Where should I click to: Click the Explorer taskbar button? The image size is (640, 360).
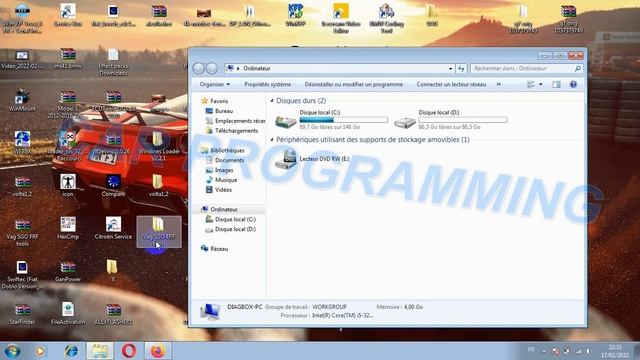pyautogui.click(x=100, y=351)
